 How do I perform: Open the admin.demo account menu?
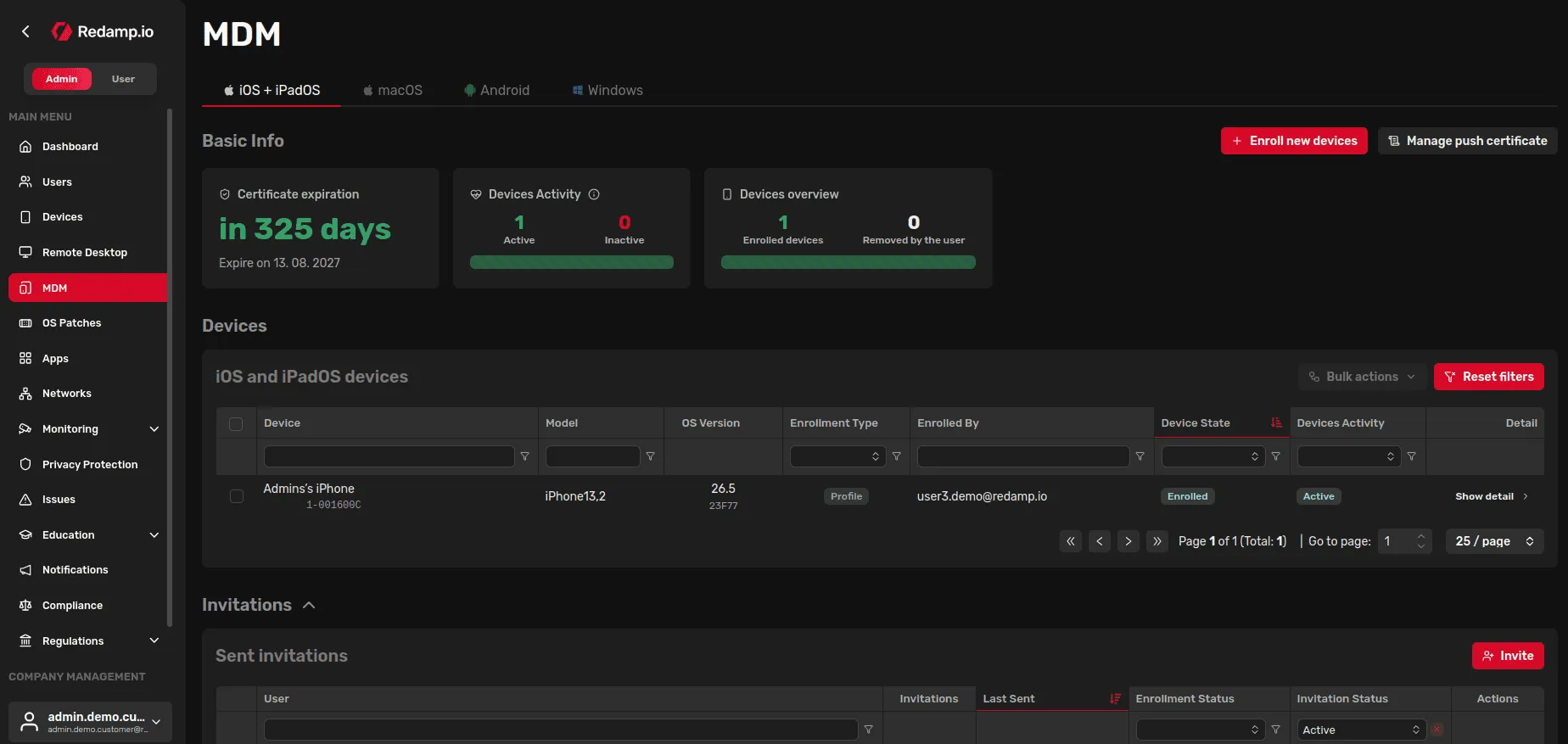click(90, 722)
